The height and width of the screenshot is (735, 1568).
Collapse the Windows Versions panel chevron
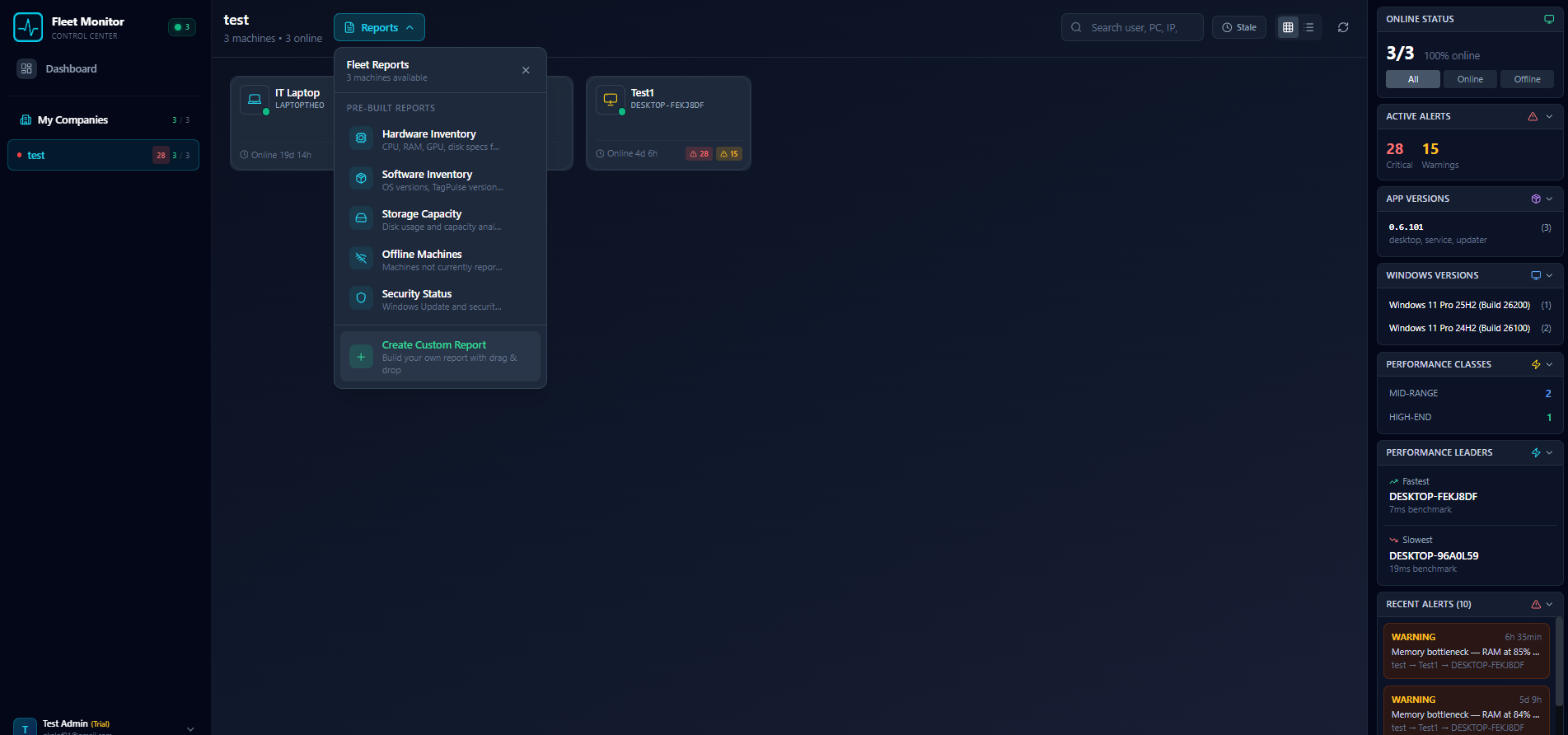[x=1549, y=275]
